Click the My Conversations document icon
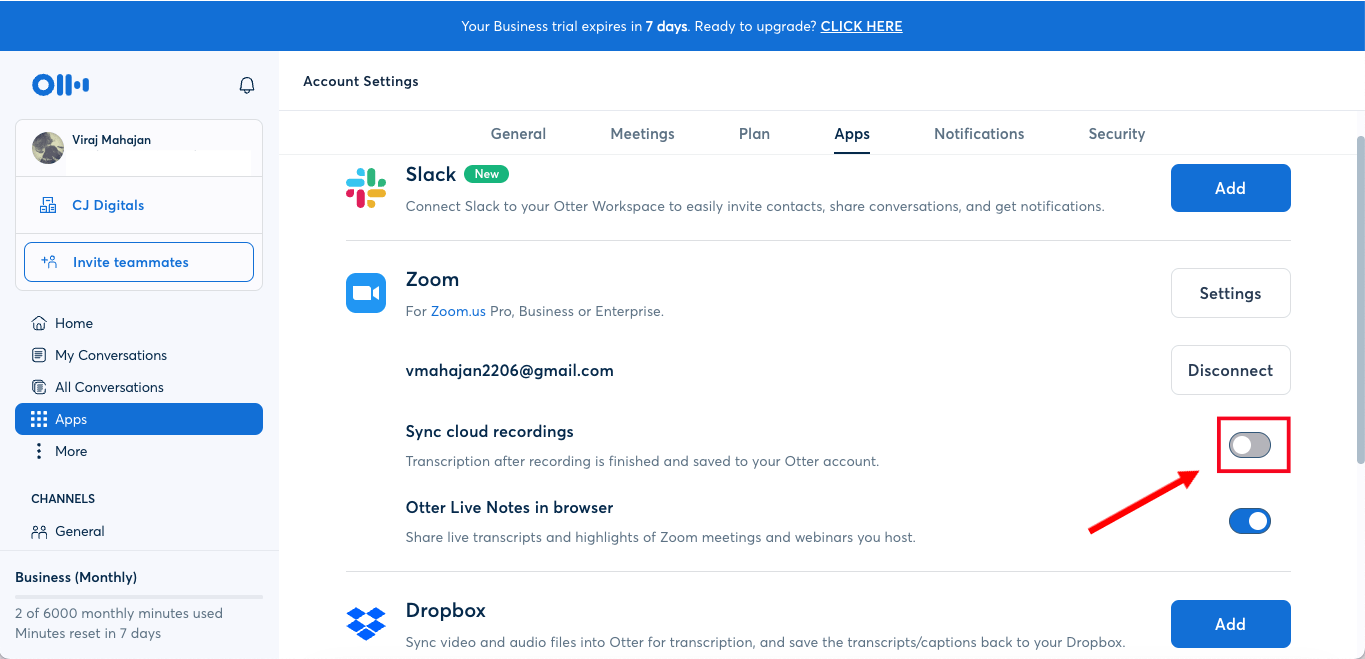The width and height of the screenshot is (1365, 659). [x=39, y=355]
